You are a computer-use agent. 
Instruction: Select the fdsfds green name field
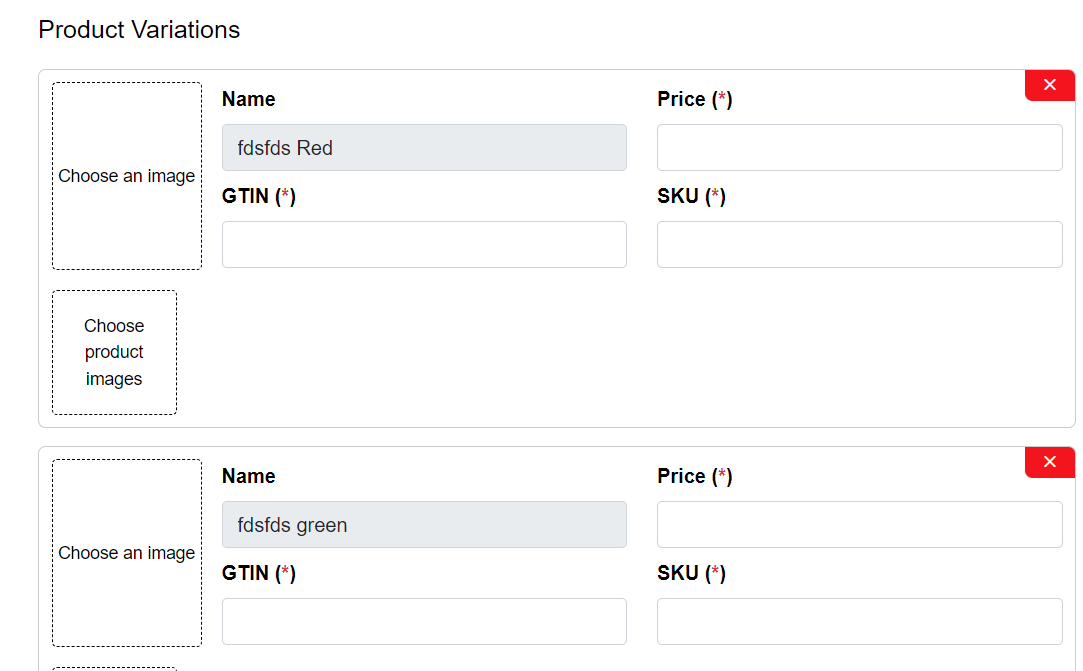[424, 524]
